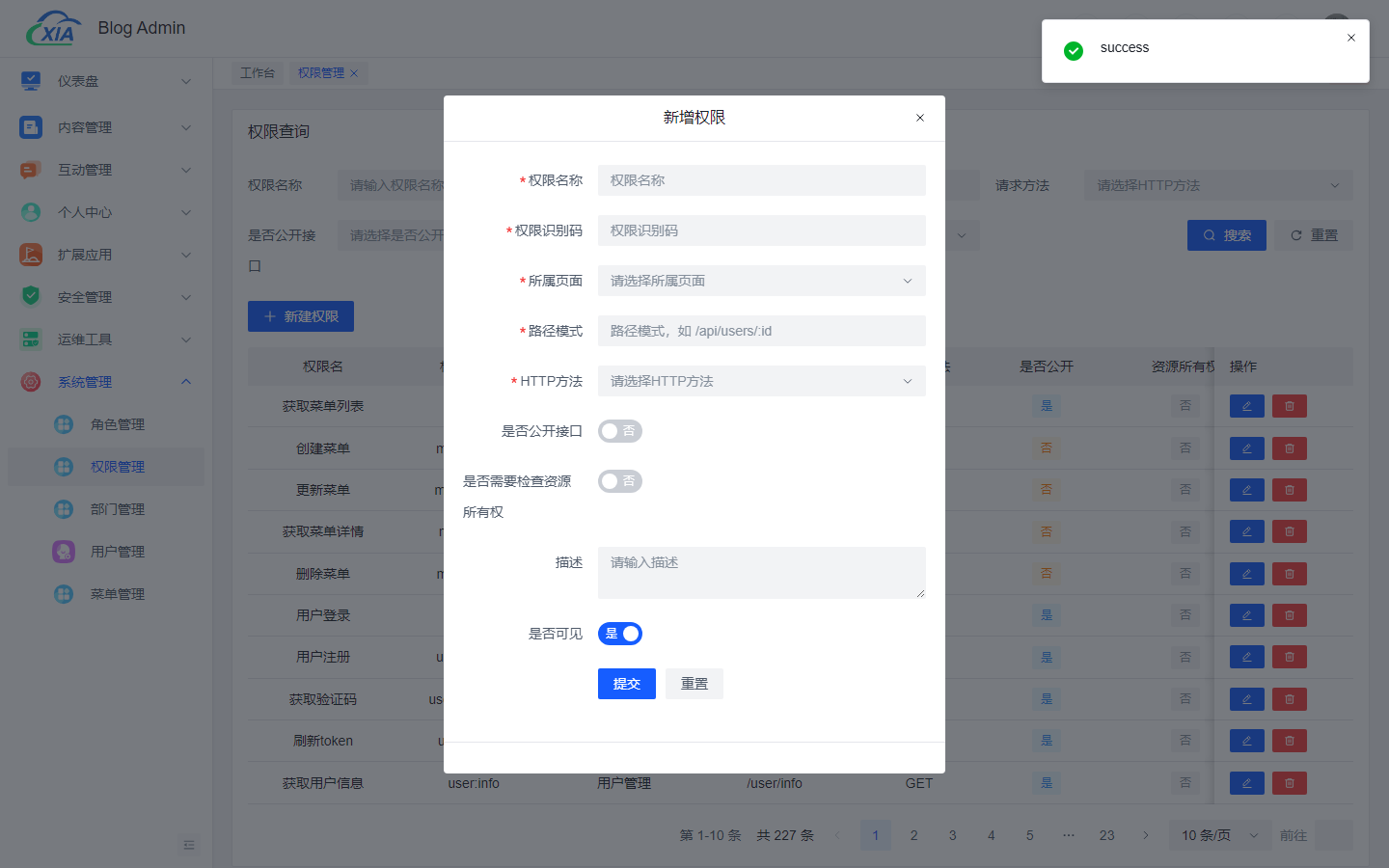
Task: Click the 角色管理 menu icon
Action: (x=64, y=424)
